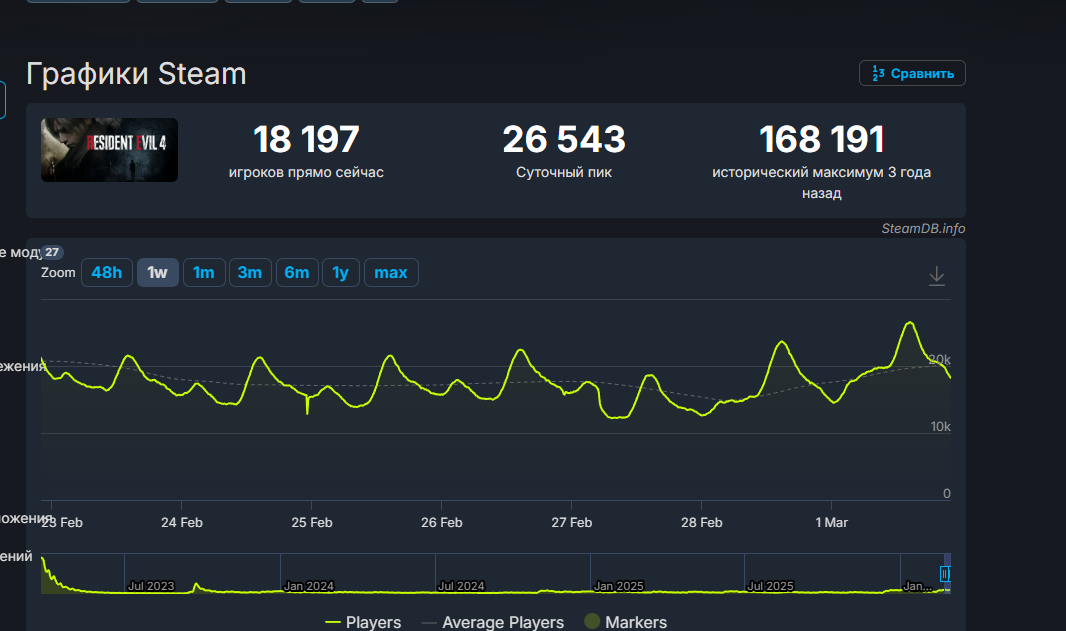Switch chart zoom to 1m
The height and width of the screenshot is (631, 1066).
(x=204, y=273)
